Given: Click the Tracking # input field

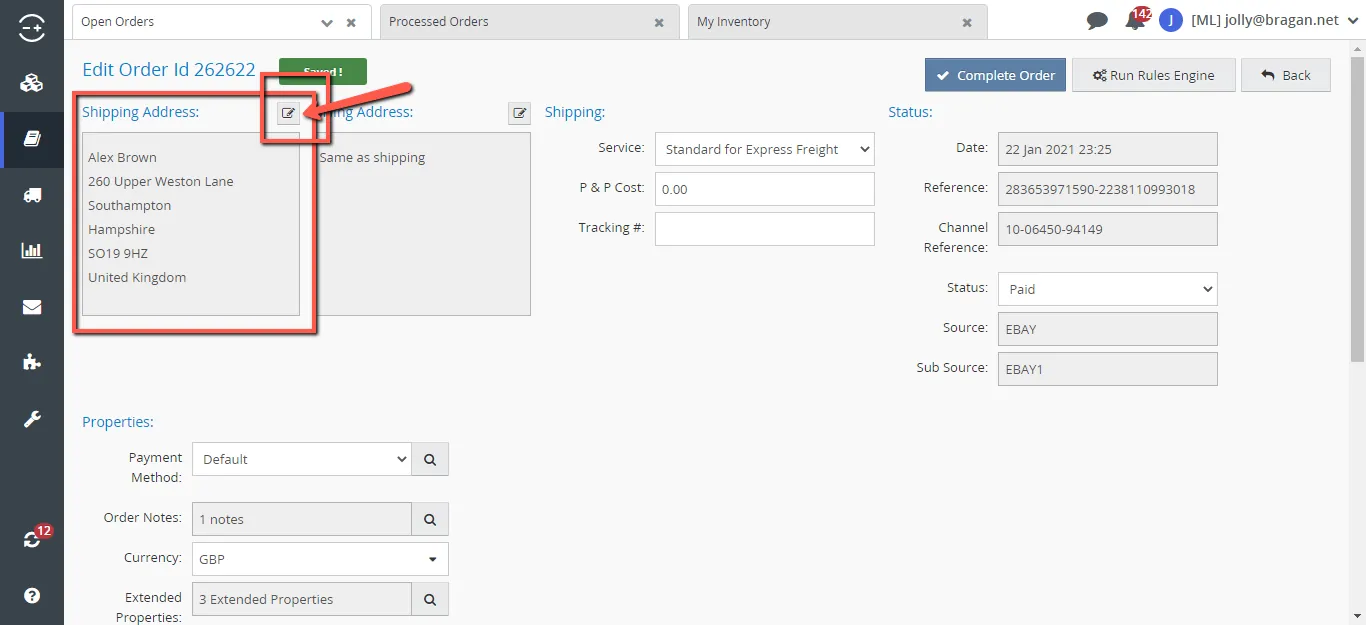Looking at the screenshot, I should [x=765, y=229].
